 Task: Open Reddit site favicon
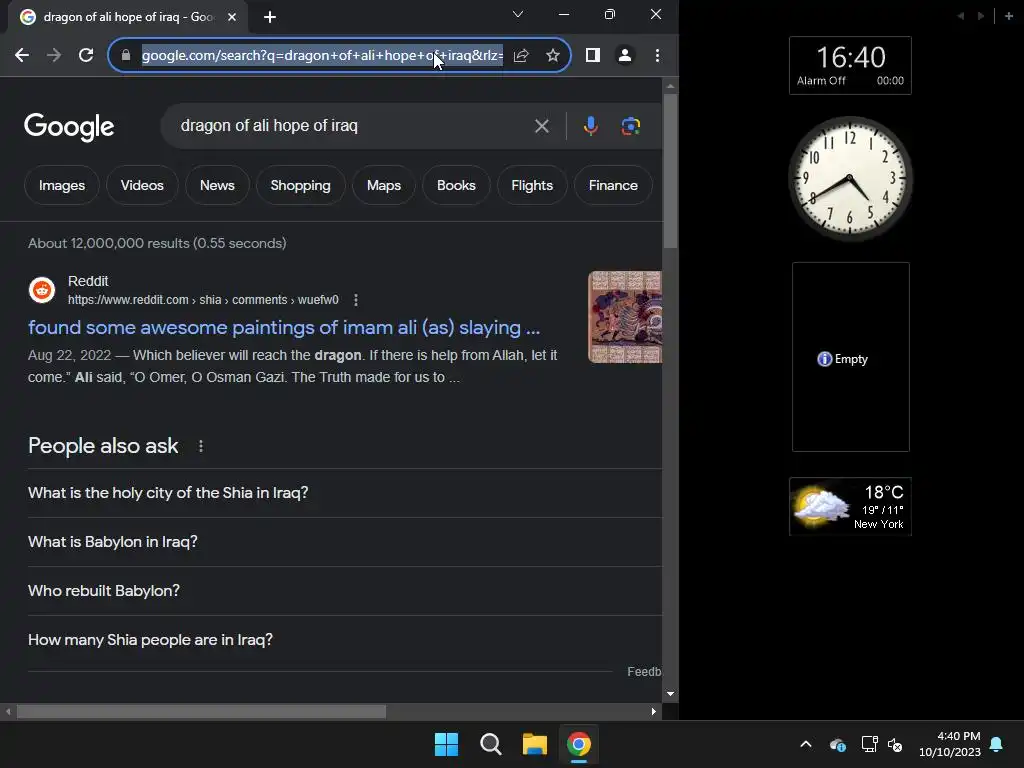click(x=42, y=290)
